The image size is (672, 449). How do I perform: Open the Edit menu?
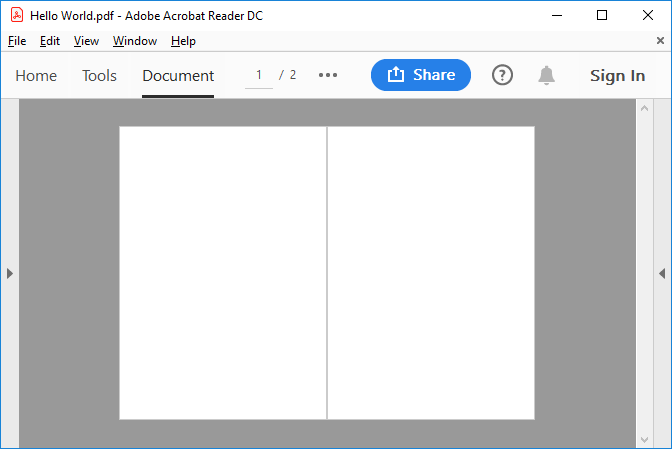[x=50, y=41]
